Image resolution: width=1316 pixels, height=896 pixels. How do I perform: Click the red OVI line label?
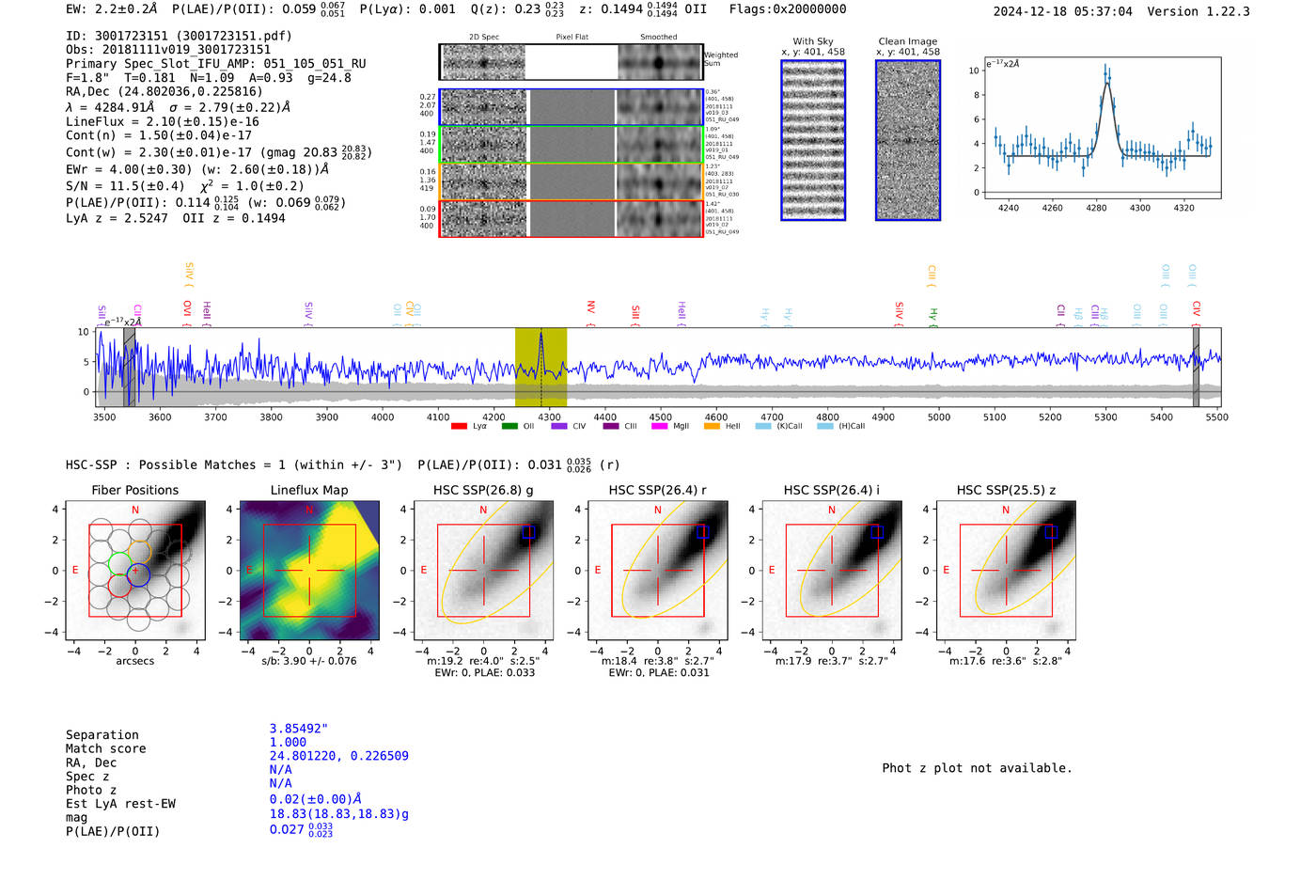tap(186, 313)
